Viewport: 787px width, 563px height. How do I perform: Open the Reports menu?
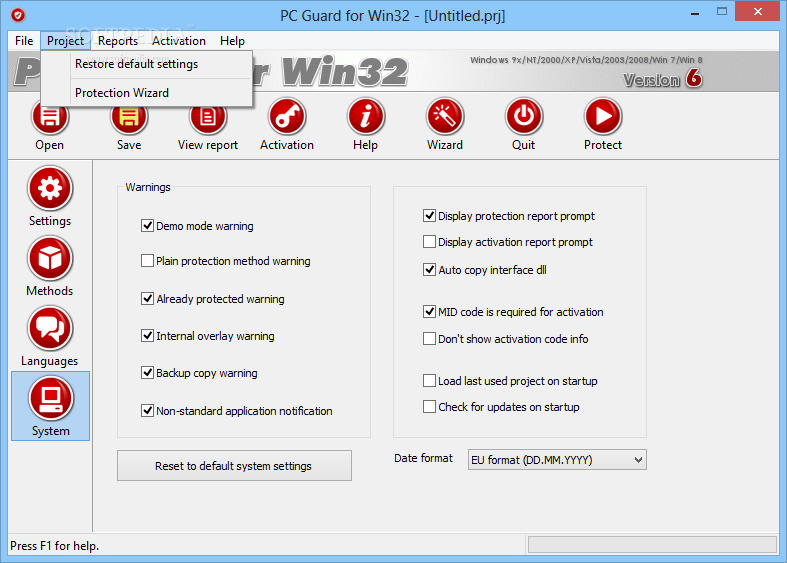click(x=118, y=41)
